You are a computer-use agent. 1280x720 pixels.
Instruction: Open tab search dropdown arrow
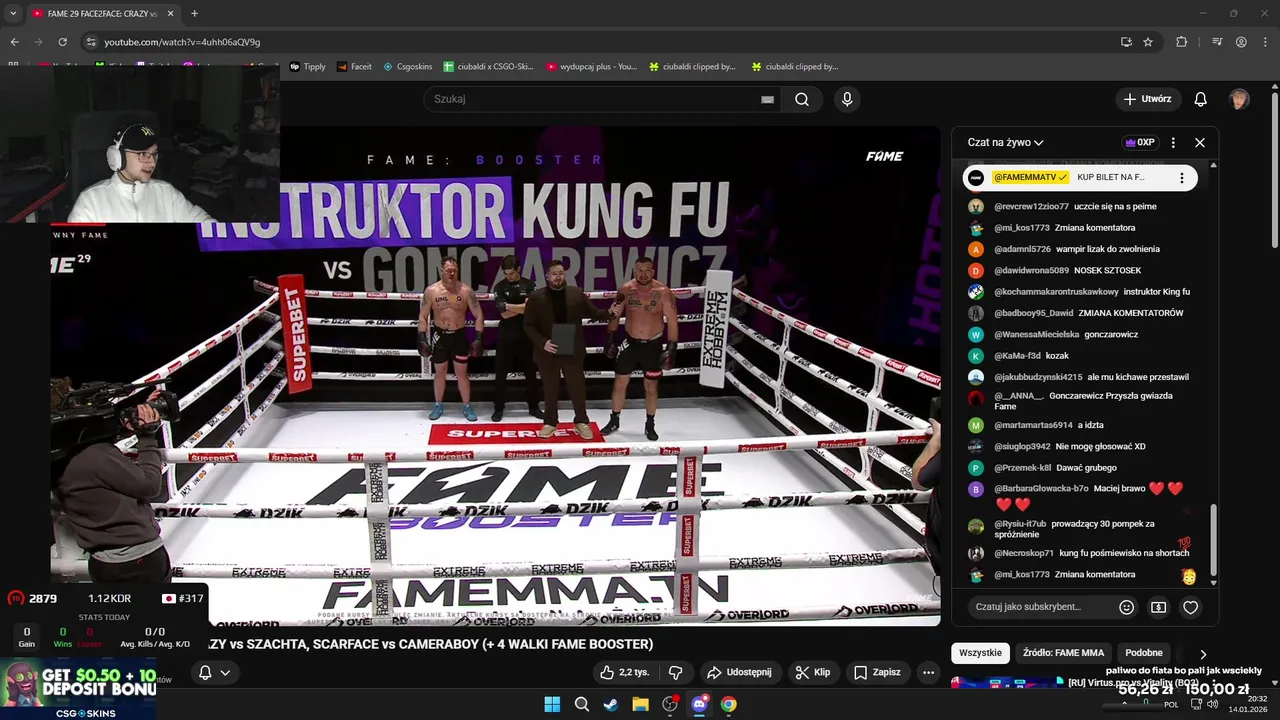pyautogui.click(x=13, y=13)
